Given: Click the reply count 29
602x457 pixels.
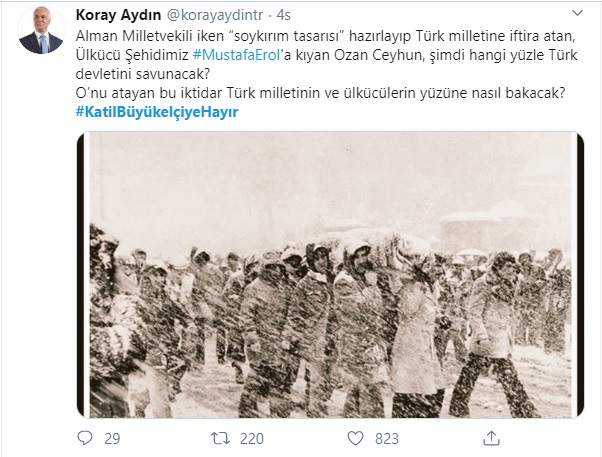Looking at the screenshot, I should click(112, 439).
